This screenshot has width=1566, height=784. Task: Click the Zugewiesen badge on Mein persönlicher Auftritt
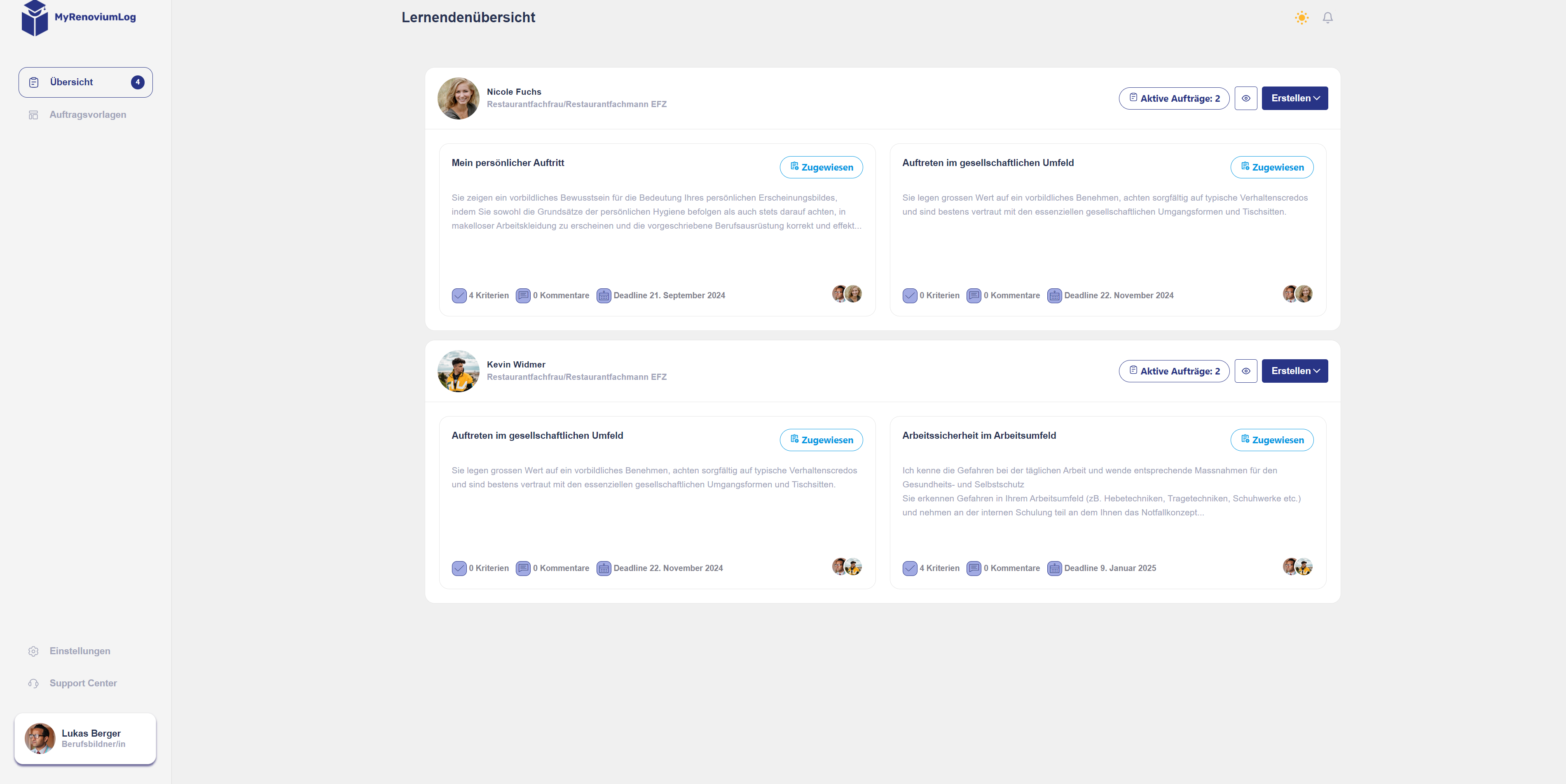pos(821,167)
